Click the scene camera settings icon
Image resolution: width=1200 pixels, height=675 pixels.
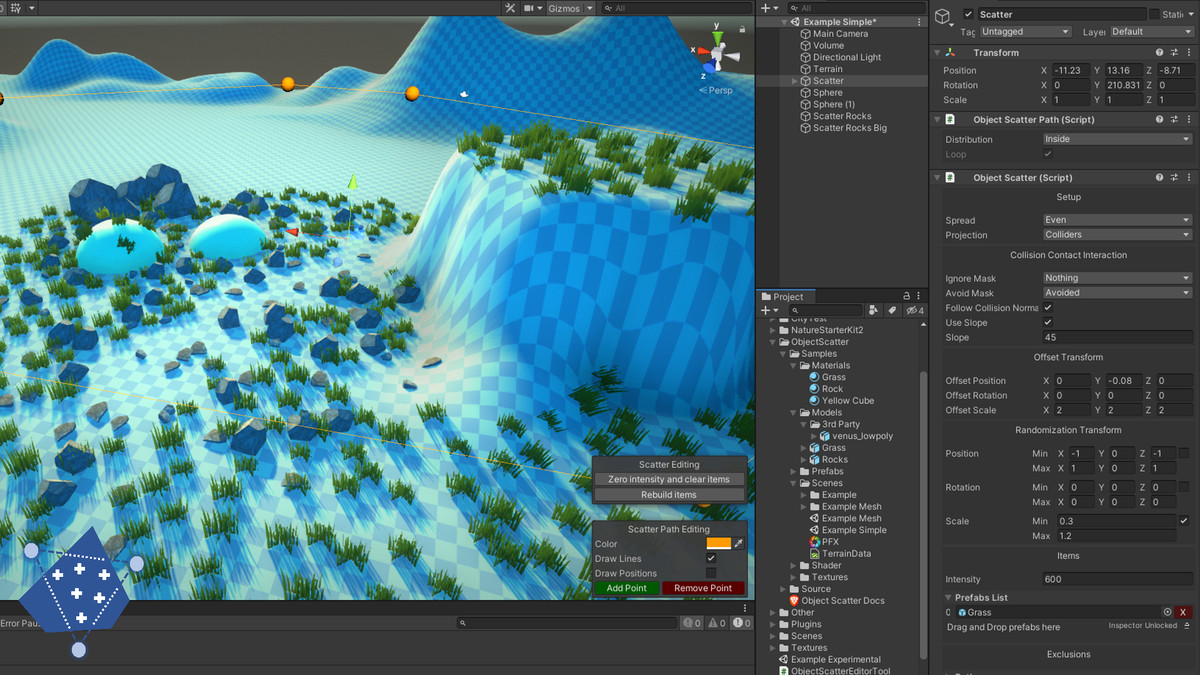point(531,8)
